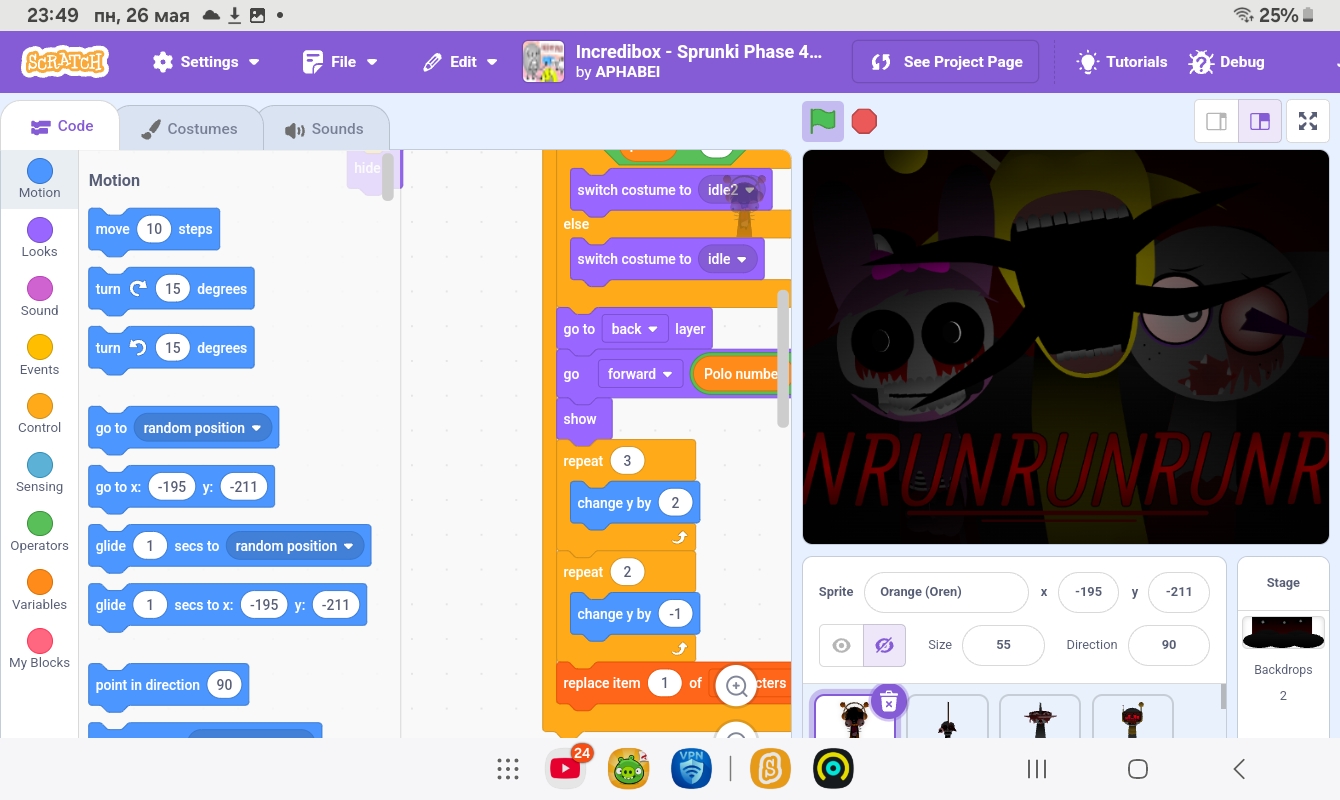The width and height of the screenshot is (1340, 800).
Task: Select Motion block category
Action: [40, 179]
